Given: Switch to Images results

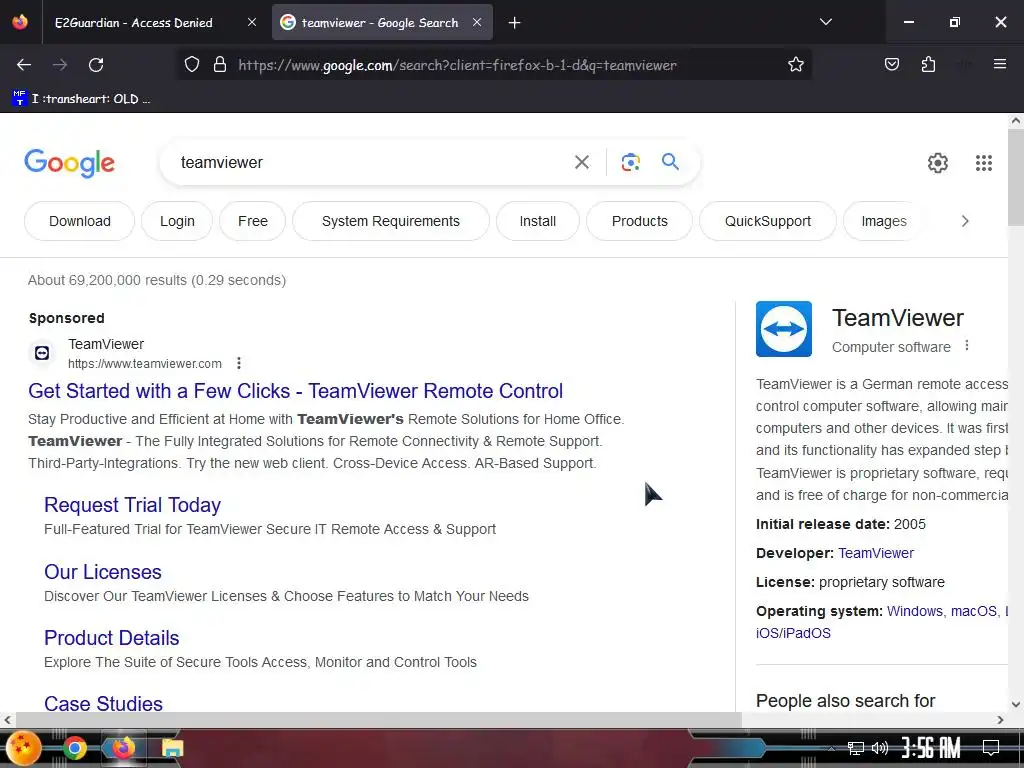Looking at the screenshot, I should coord(884,221).
